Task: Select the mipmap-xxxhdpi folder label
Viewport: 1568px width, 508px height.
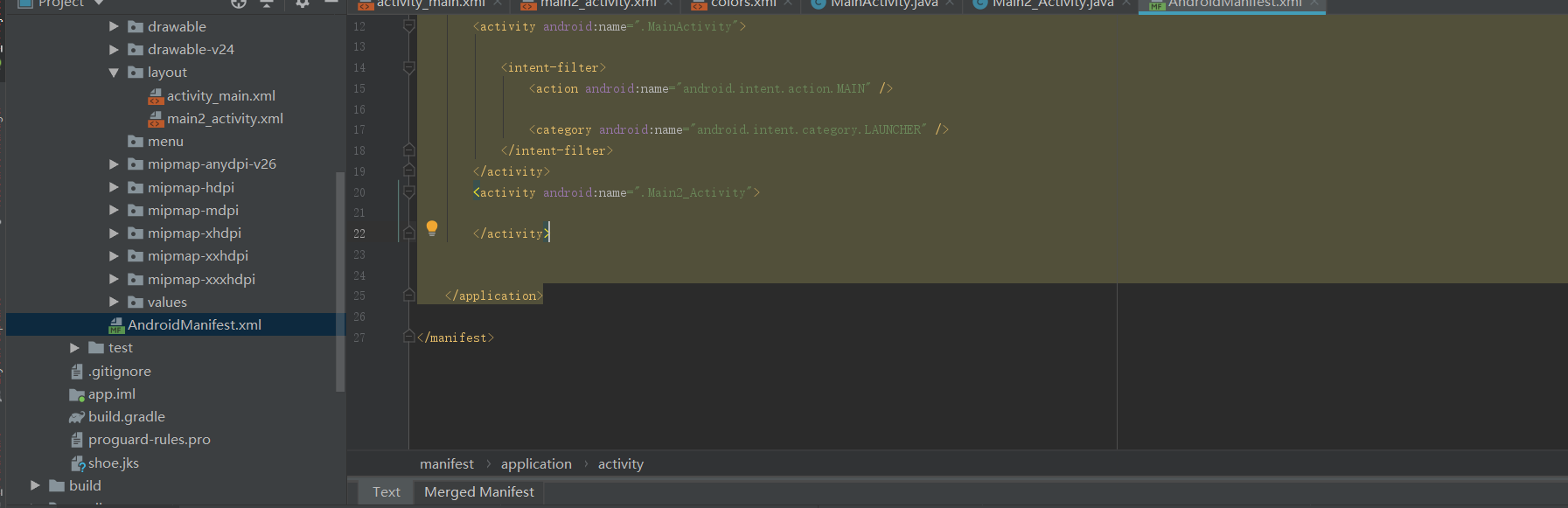Action: click(x=201, y=280)
